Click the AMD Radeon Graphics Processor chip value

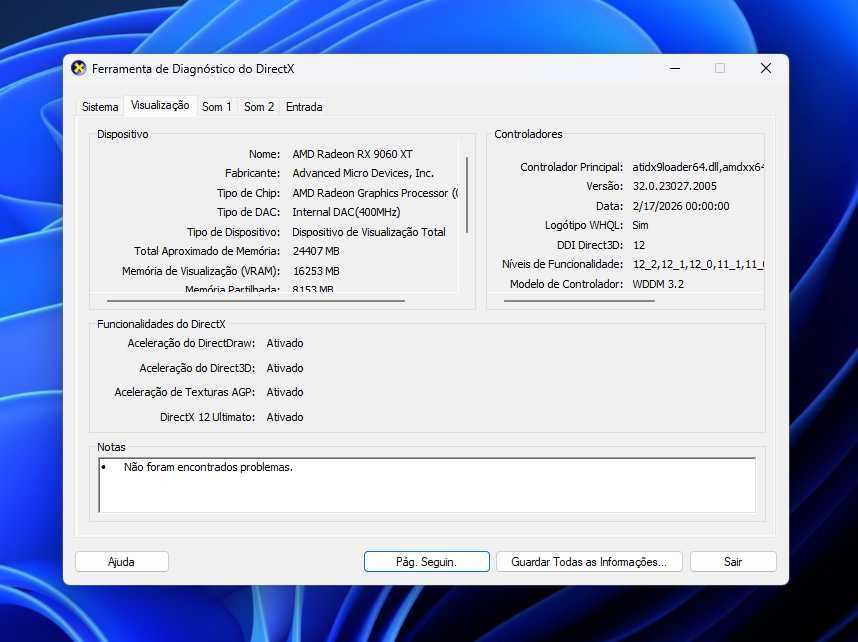[375, 193]
